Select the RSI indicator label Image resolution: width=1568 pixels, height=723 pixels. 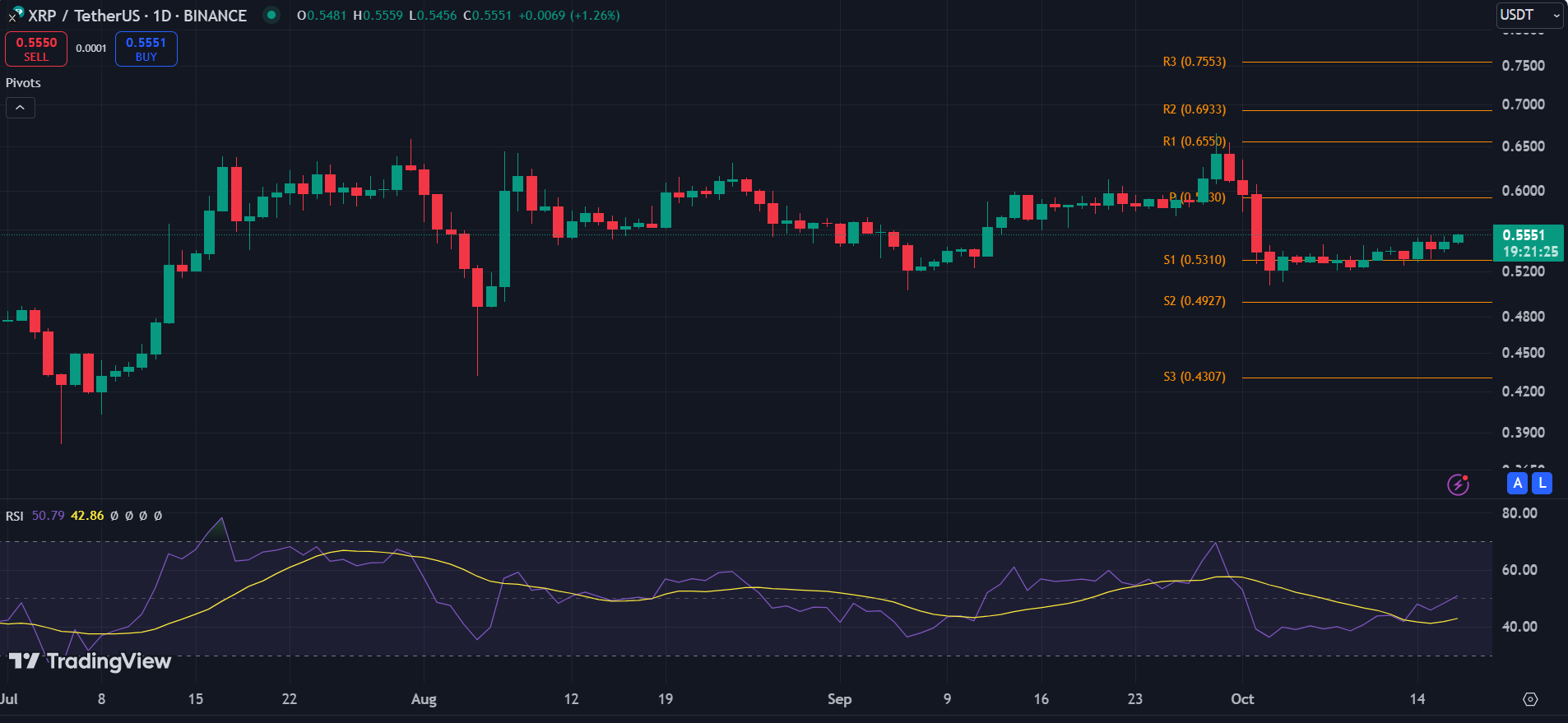(15, 516)
